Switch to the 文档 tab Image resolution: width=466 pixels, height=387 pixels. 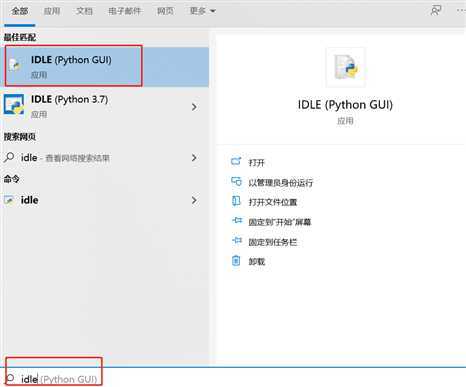84,11
